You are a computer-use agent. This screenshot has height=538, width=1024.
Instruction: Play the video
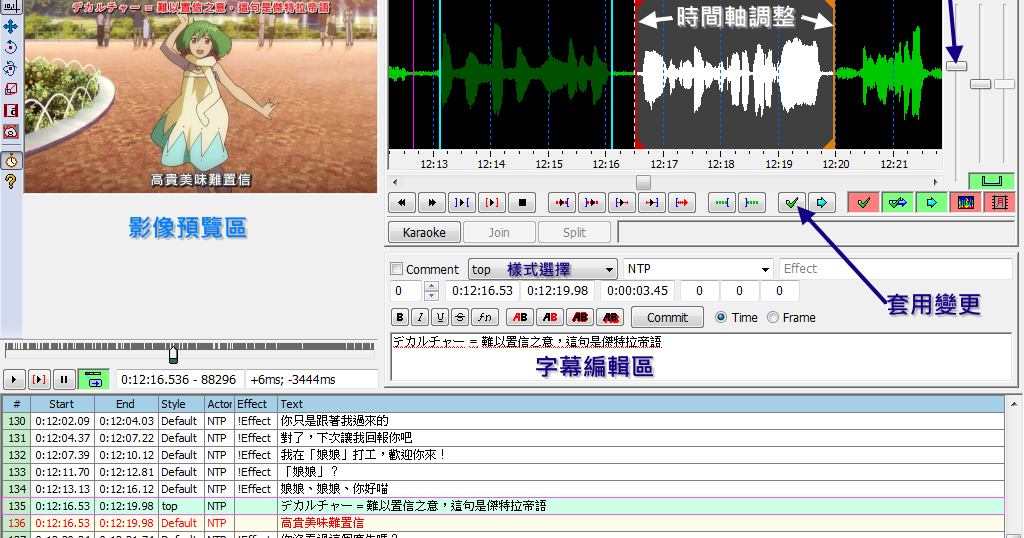coord(14,379)
